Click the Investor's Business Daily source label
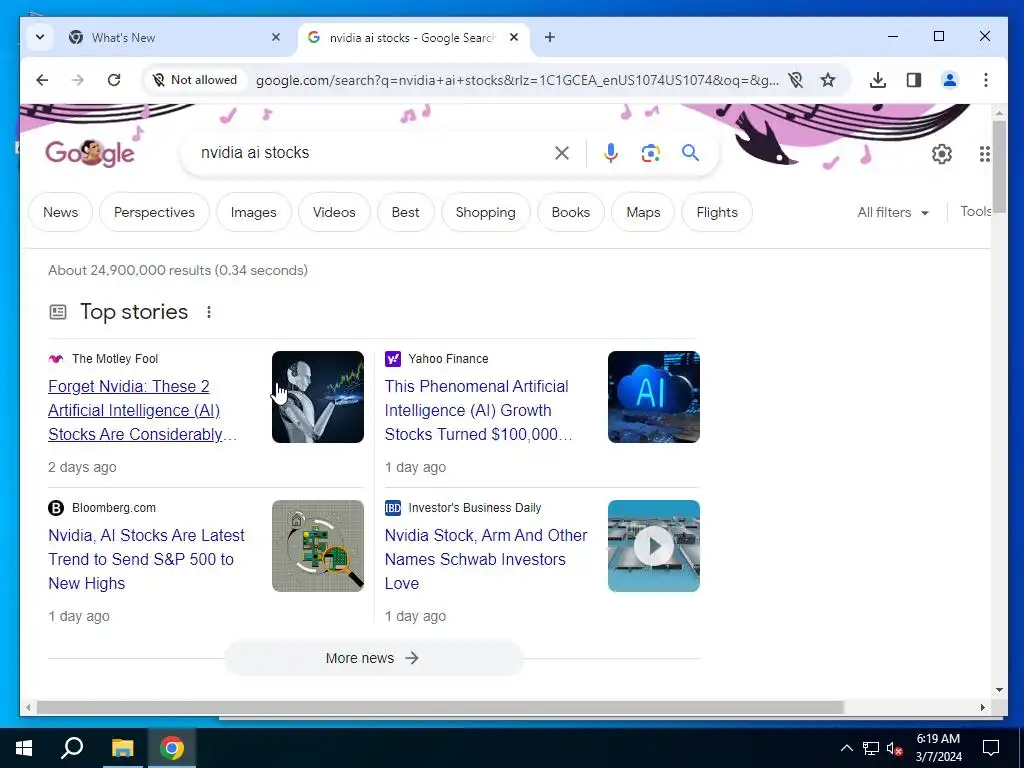This screenshot has height=768, width=1024. [x=475, y=507]
